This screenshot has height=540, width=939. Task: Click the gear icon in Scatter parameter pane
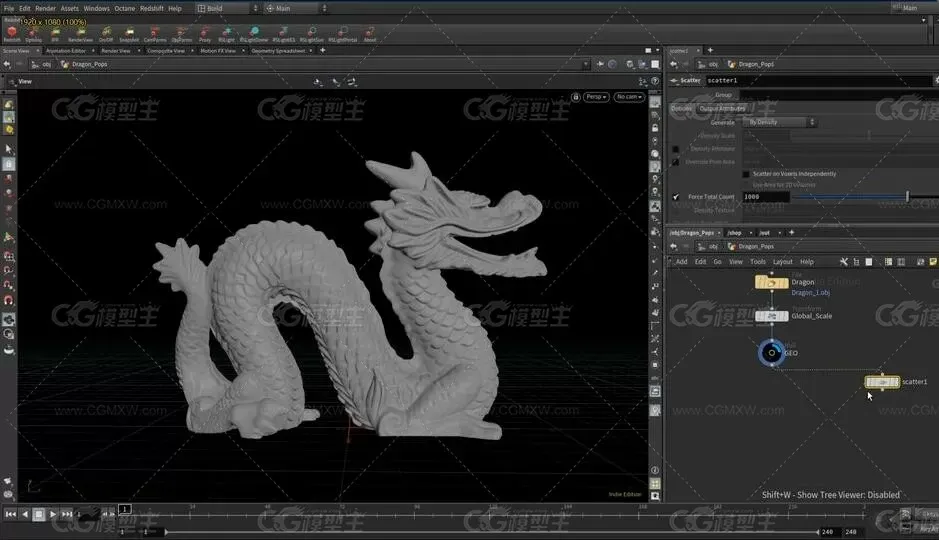pos(936,80)
